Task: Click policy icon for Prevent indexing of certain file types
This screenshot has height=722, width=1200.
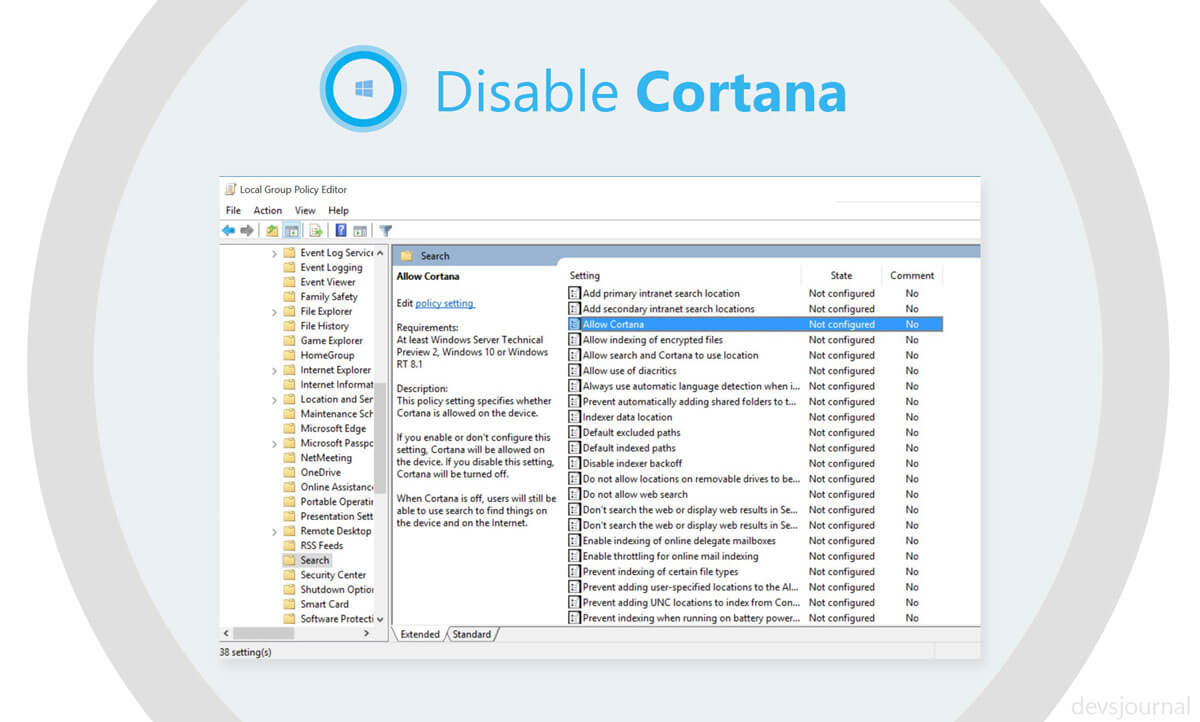Action: tap(574, 572)
